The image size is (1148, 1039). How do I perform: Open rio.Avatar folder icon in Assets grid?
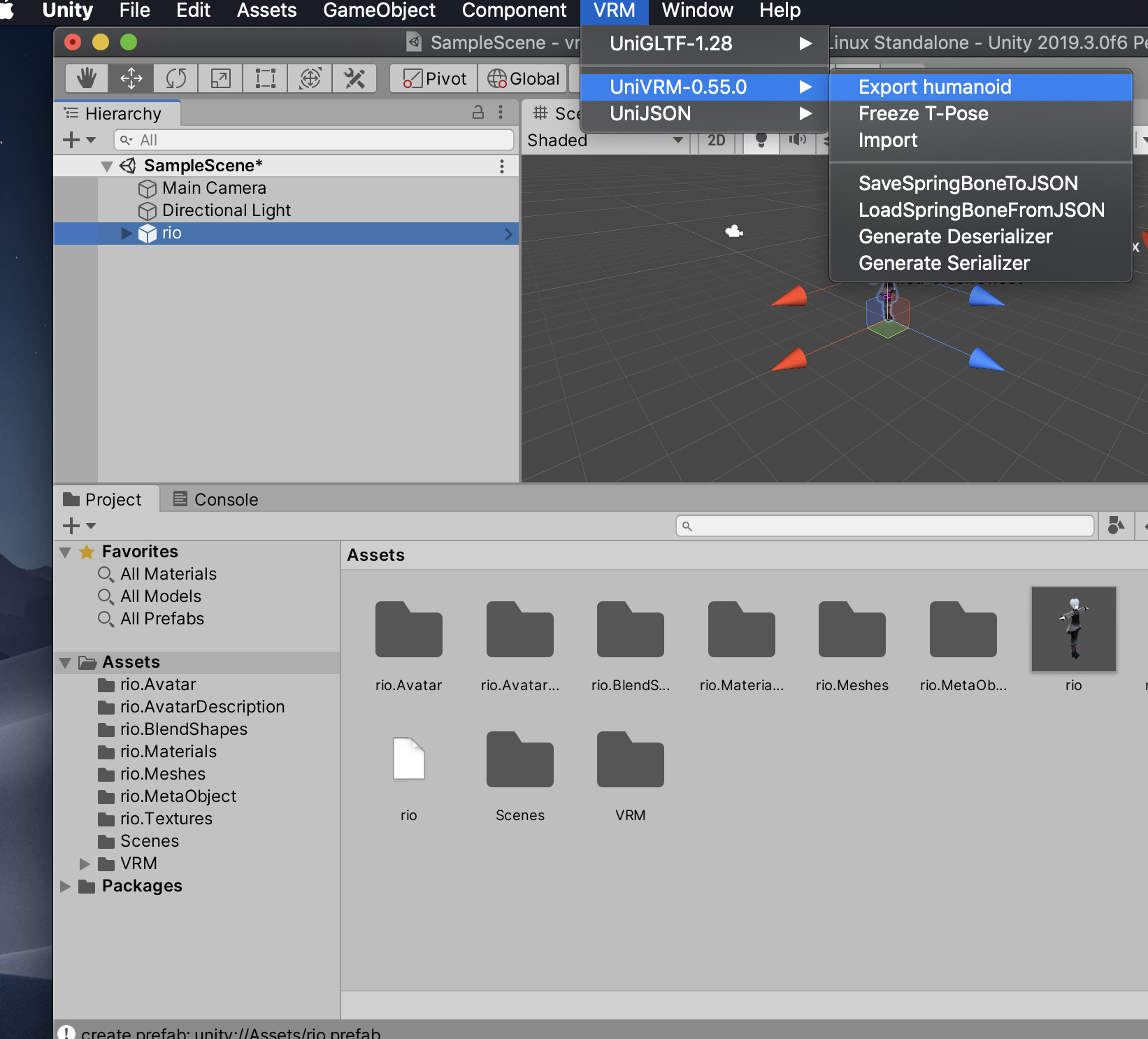(409, 629)
